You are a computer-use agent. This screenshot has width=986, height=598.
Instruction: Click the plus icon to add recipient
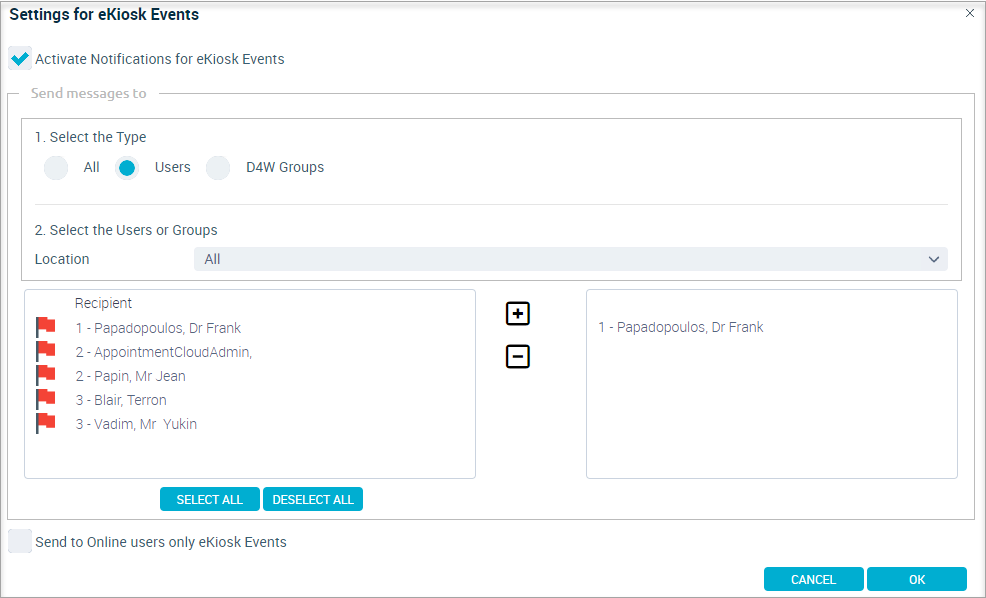[x=518, y=313]
